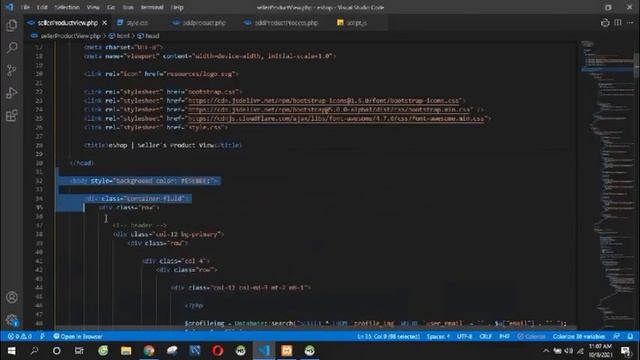
Task: Click the bootstrap-icons CDN link on line 23
Action: click(x=324, y=100)
